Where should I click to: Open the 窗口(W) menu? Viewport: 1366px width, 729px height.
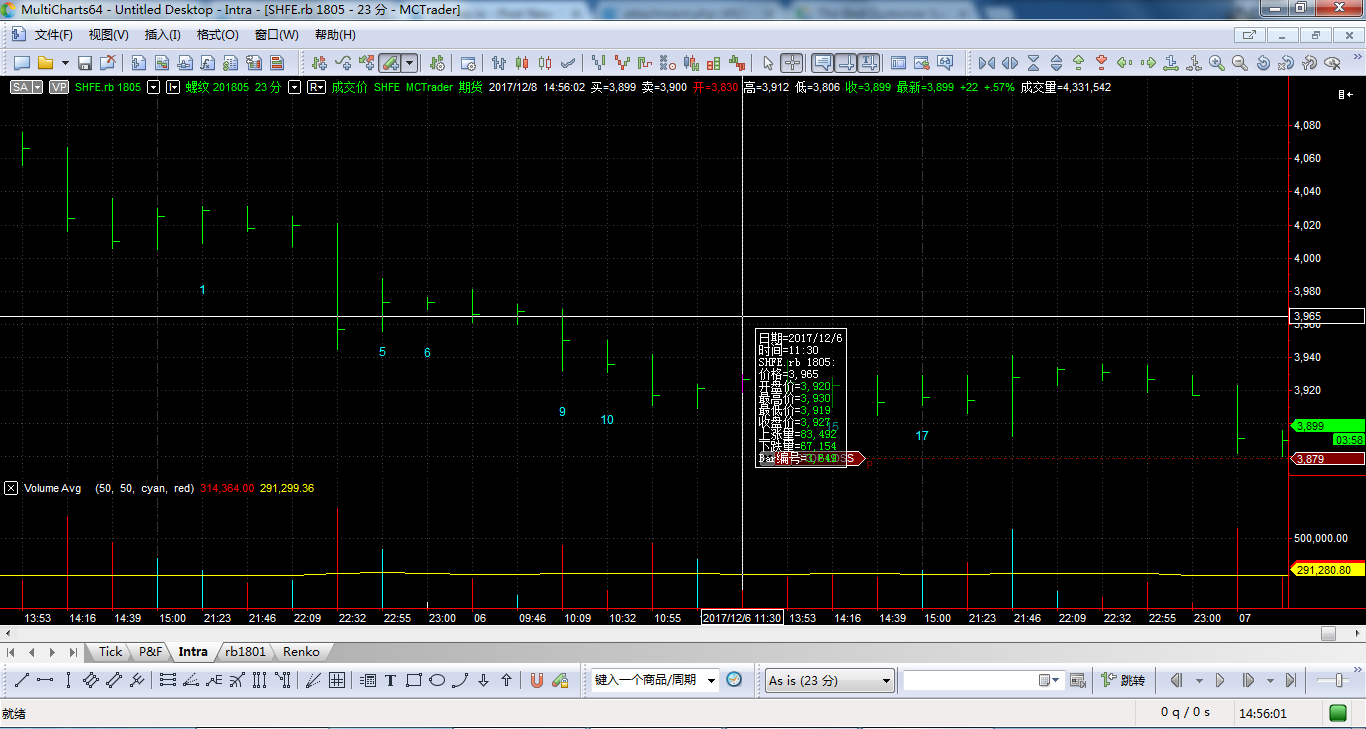276,34
